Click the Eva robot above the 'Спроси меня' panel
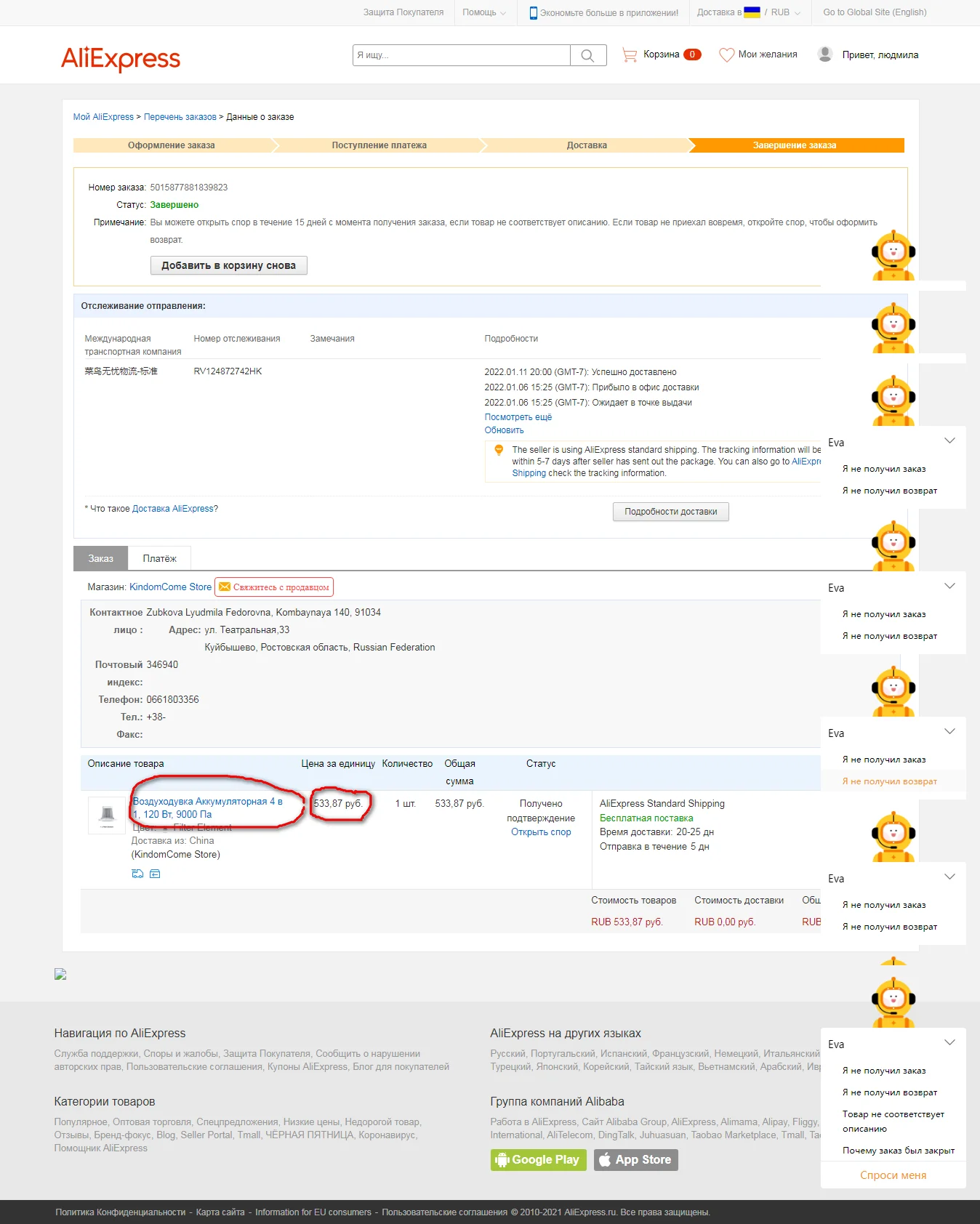Viewport: 980px width, 1224px height. [x=893, y=1003]
